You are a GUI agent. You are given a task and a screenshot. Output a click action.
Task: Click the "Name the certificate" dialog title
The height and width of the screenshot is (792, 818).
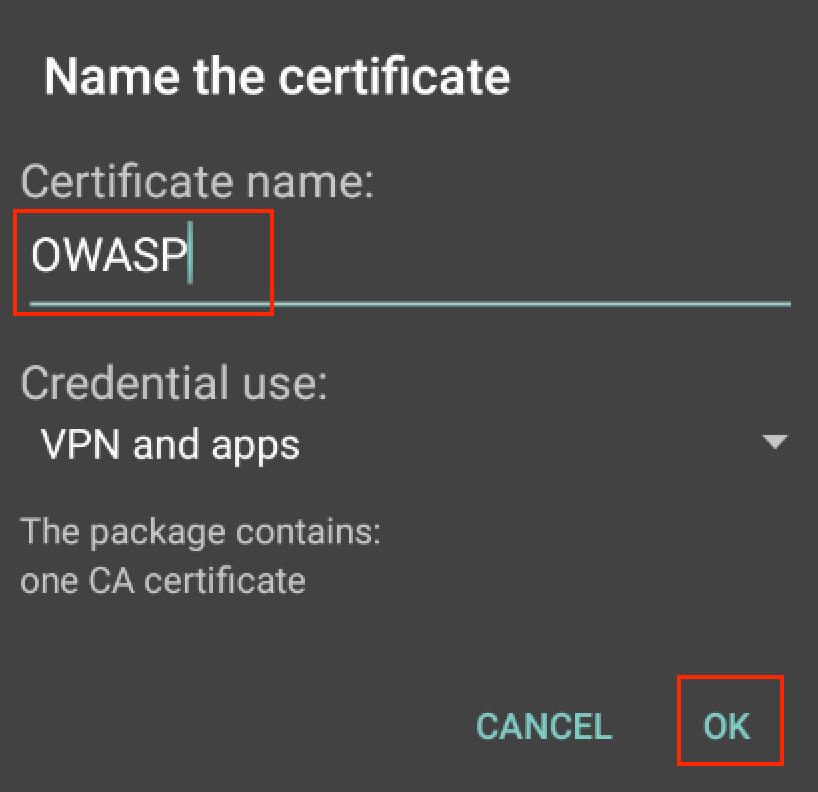[x=277, y=77]
